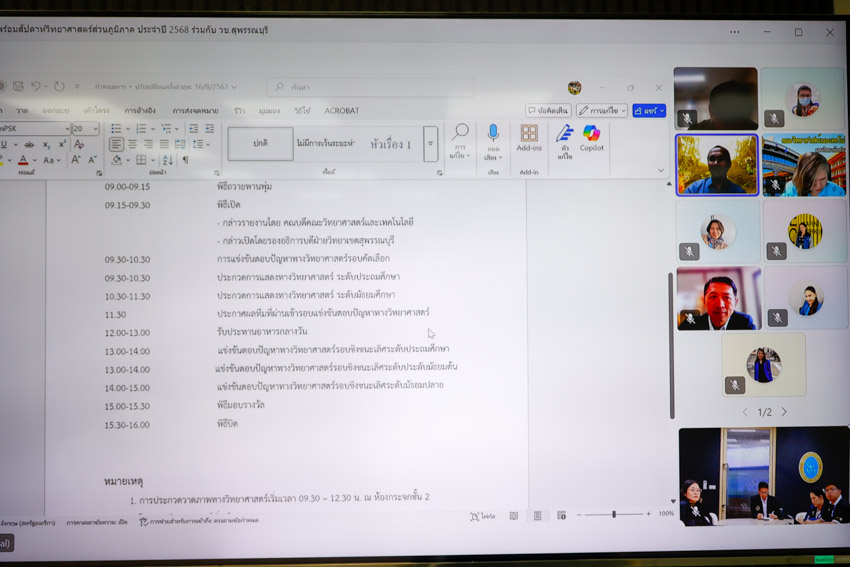Apply numbered list formatting
This screenshot has height=567, width=850.
point(141,128)
